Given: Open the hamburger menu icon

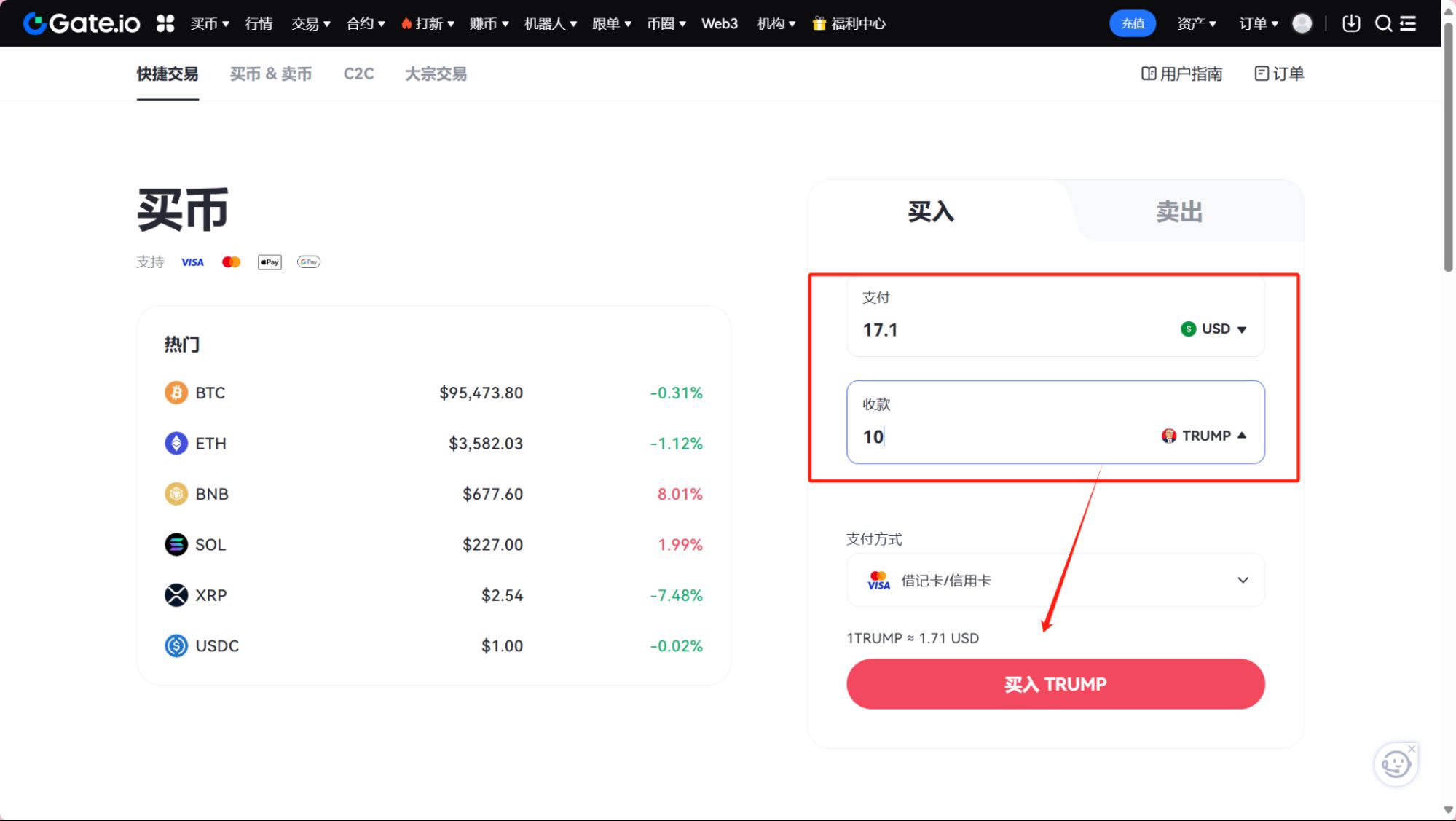Looking at the screenshot, I should pyautogui.click(x=1408, y=23).
